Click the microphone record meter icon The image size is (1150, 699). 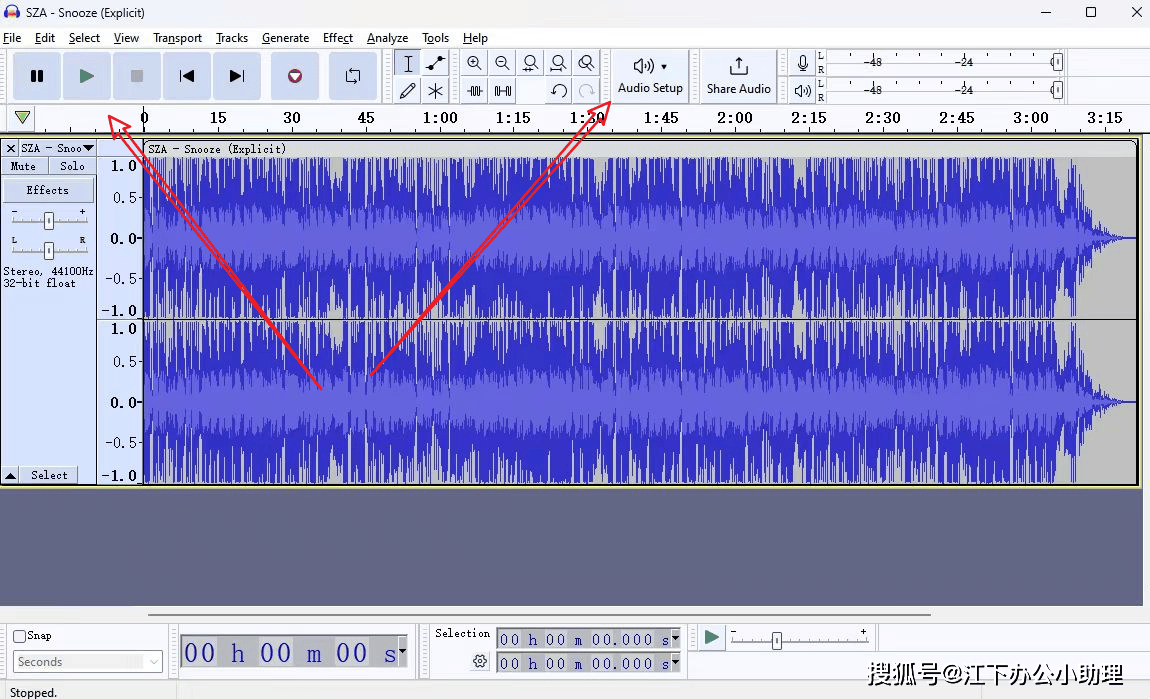[x=803, y=63]
